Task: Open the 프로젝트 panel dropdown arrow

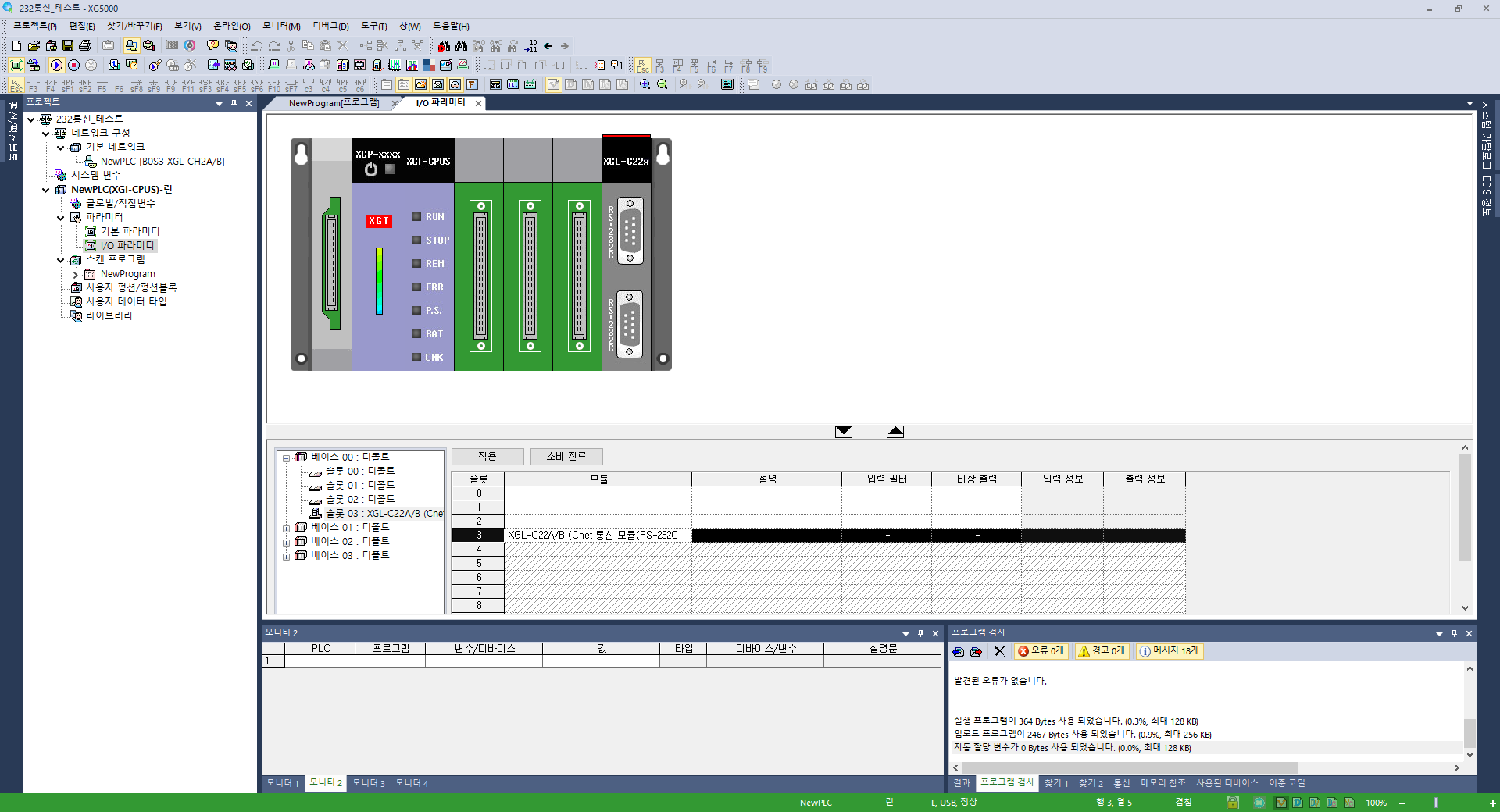Action: click(x=219, y=103)
